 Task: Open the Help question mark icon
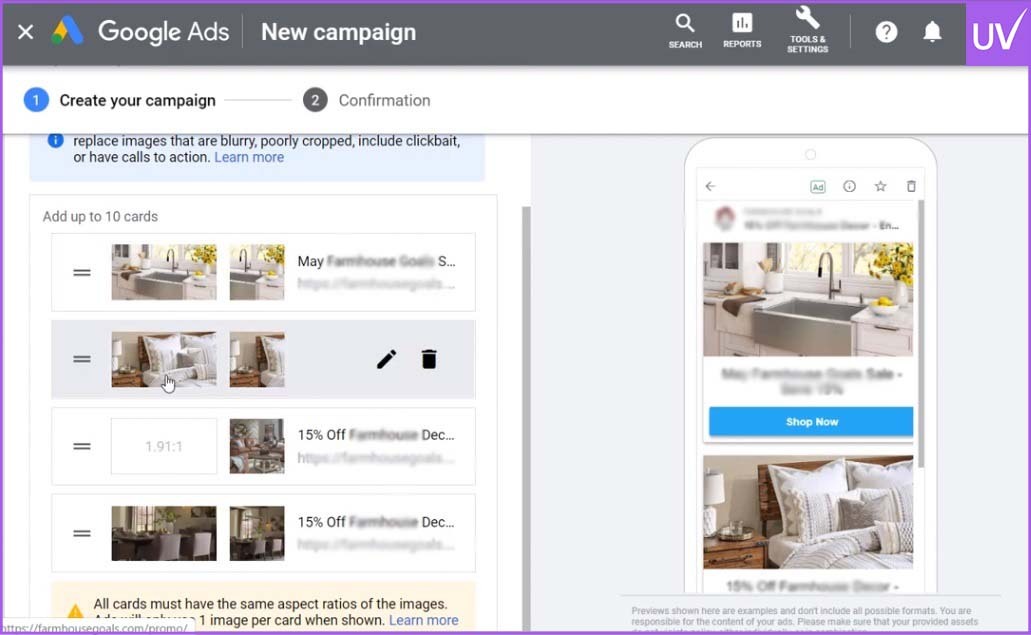click(886, 32)
